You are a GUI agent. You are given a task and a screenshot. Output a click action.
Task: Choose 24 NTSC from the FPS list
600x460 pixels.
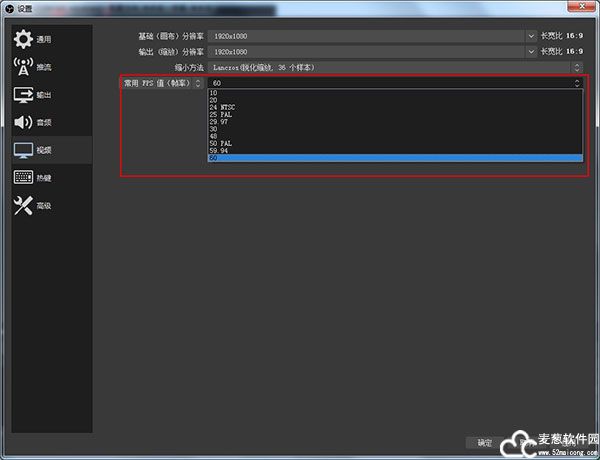click(222, 108)
